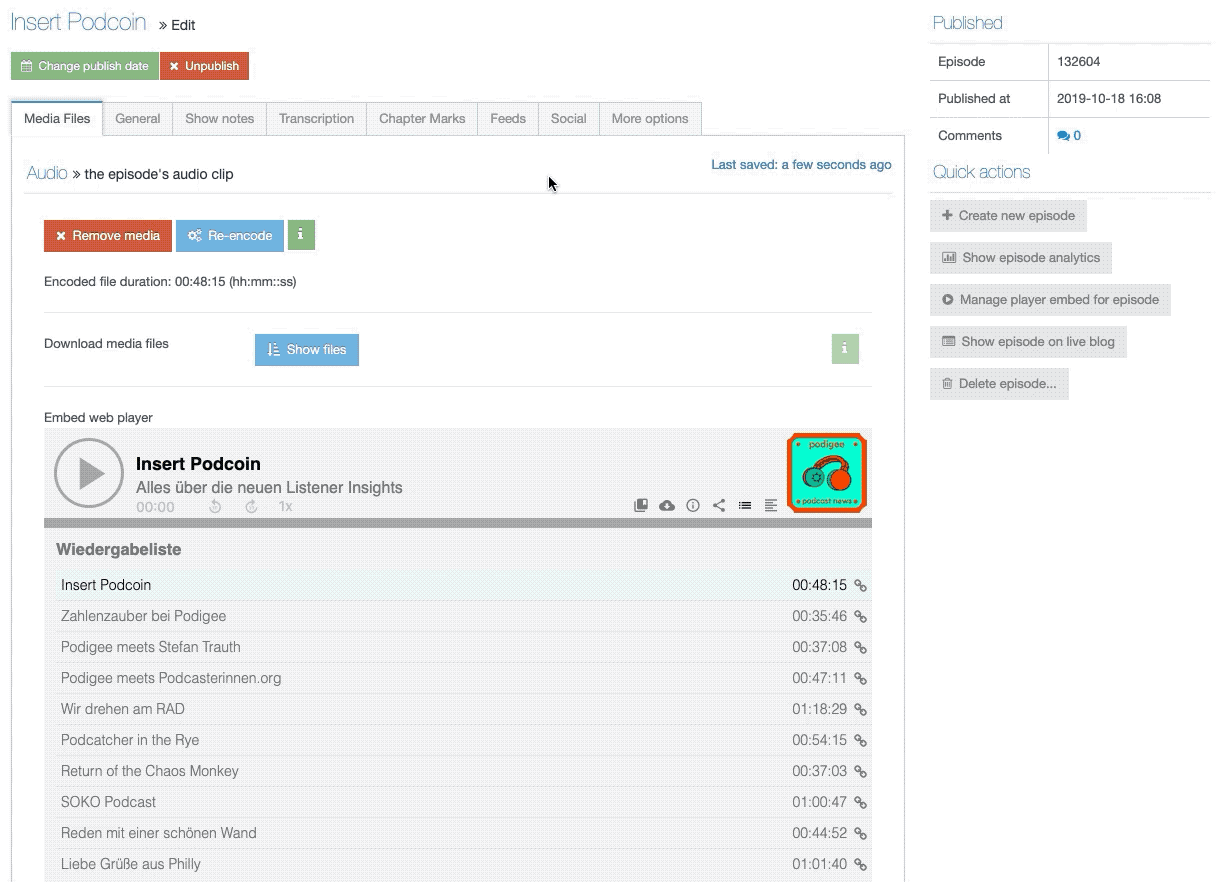This screenshot has width=1223, height=882.
Task: Click the Audio section heading
Action: (x=47, y=173)
